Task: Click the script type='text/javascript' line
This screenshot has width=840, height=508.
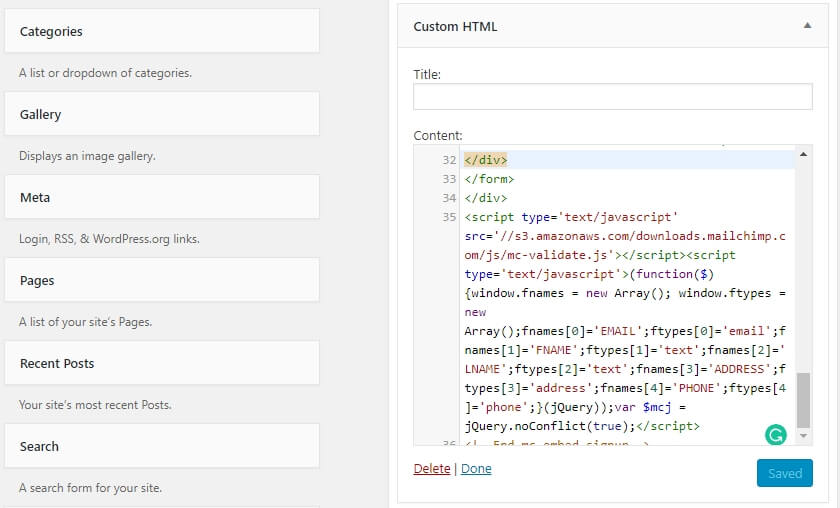Action: (571, 217)
